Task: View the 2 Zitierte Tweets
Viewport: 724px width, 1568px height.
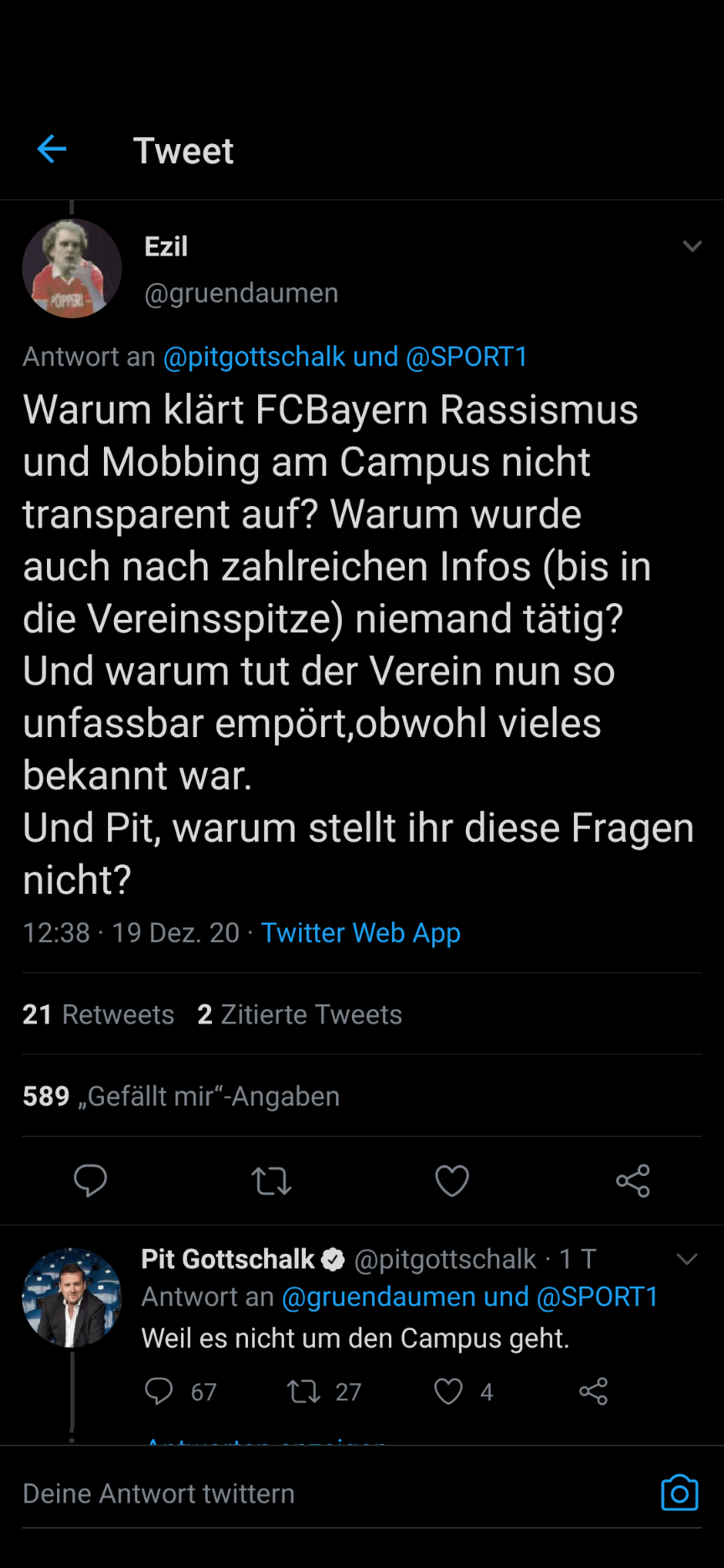Action: pos(300,1014)
